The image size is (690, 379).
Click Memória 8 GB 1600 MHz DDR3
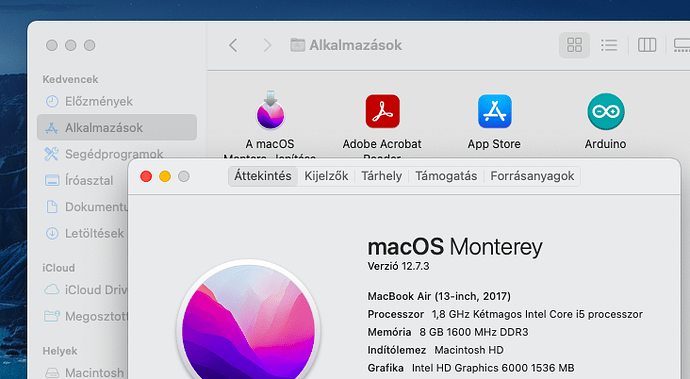pyautogui.click(x=448, y=332)
